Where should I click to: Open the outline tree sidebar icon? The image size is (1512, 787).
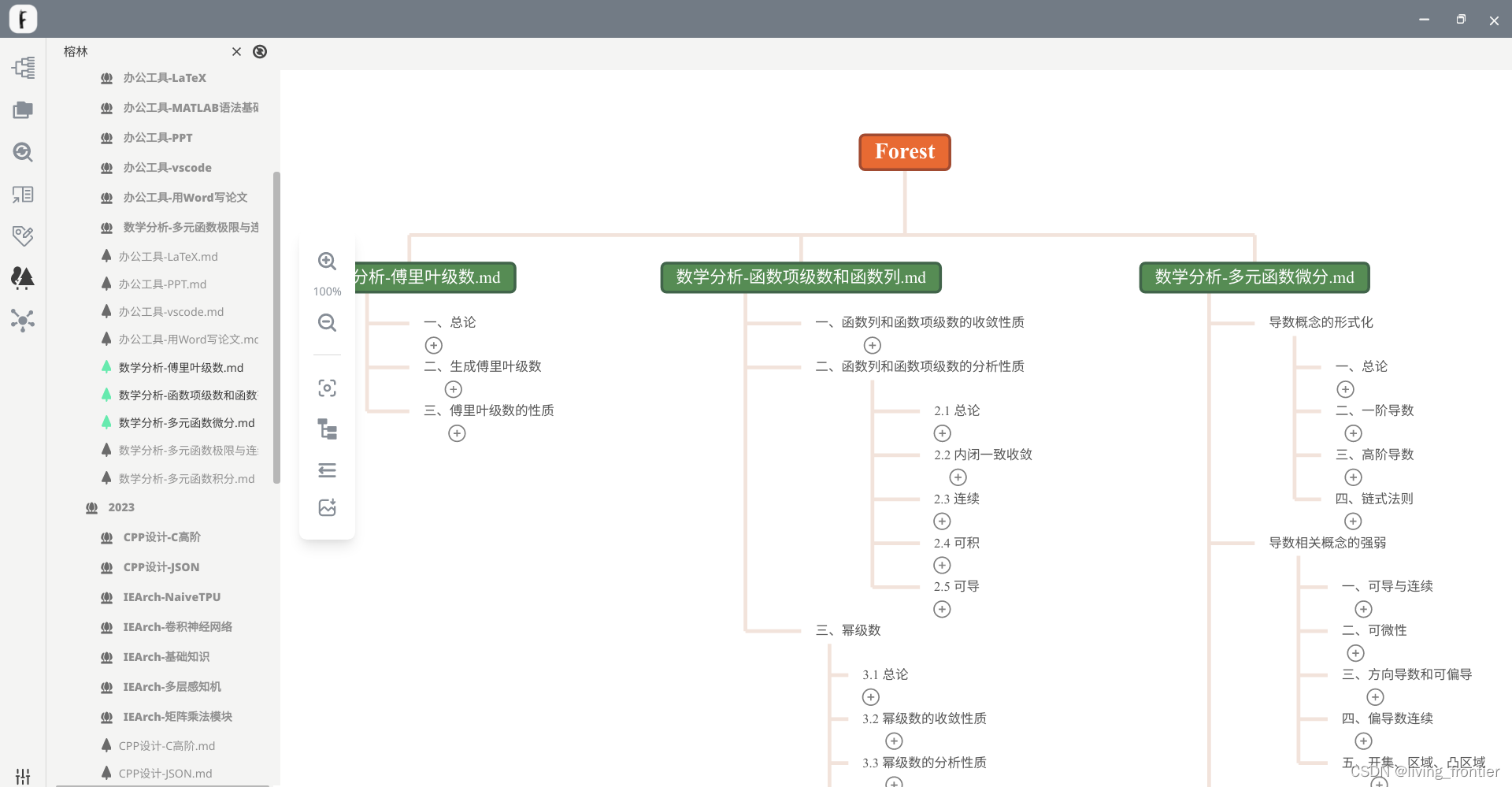click(x=23, y=68)
